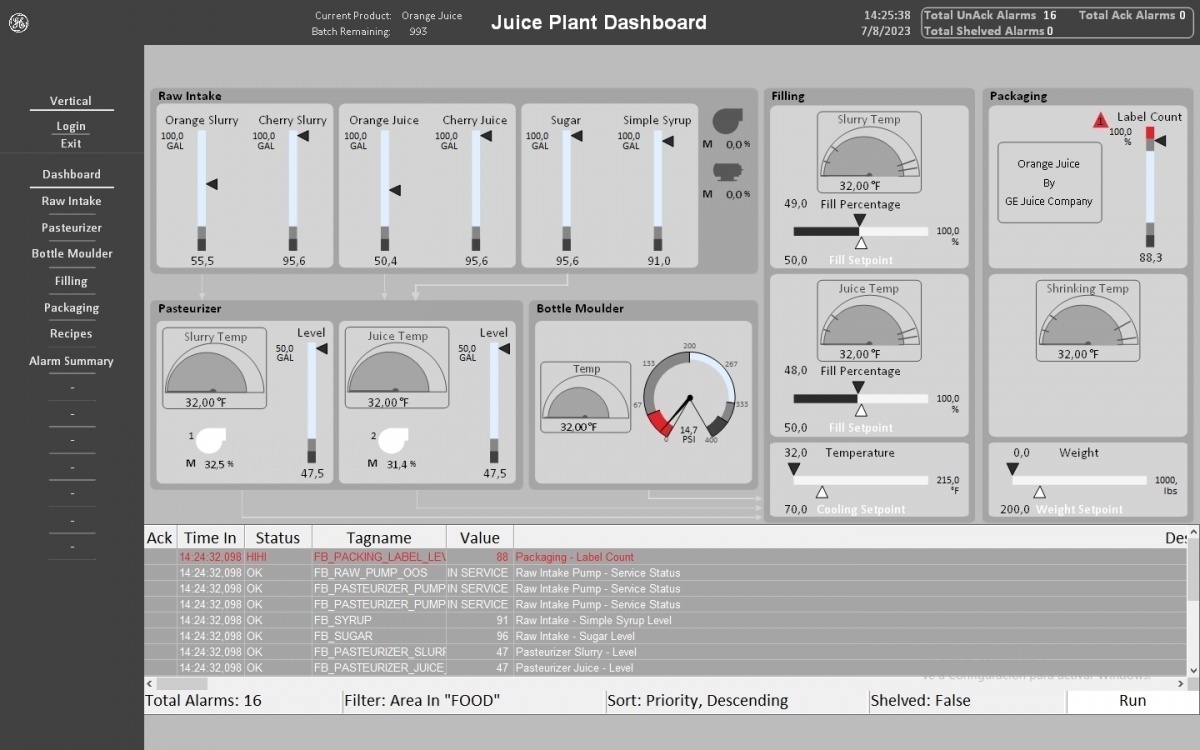Image resolution: width=1200 pixels, height=750 pixels.
Task: Click the Cooling Setpoint slider marker
Action: point(822,492)
